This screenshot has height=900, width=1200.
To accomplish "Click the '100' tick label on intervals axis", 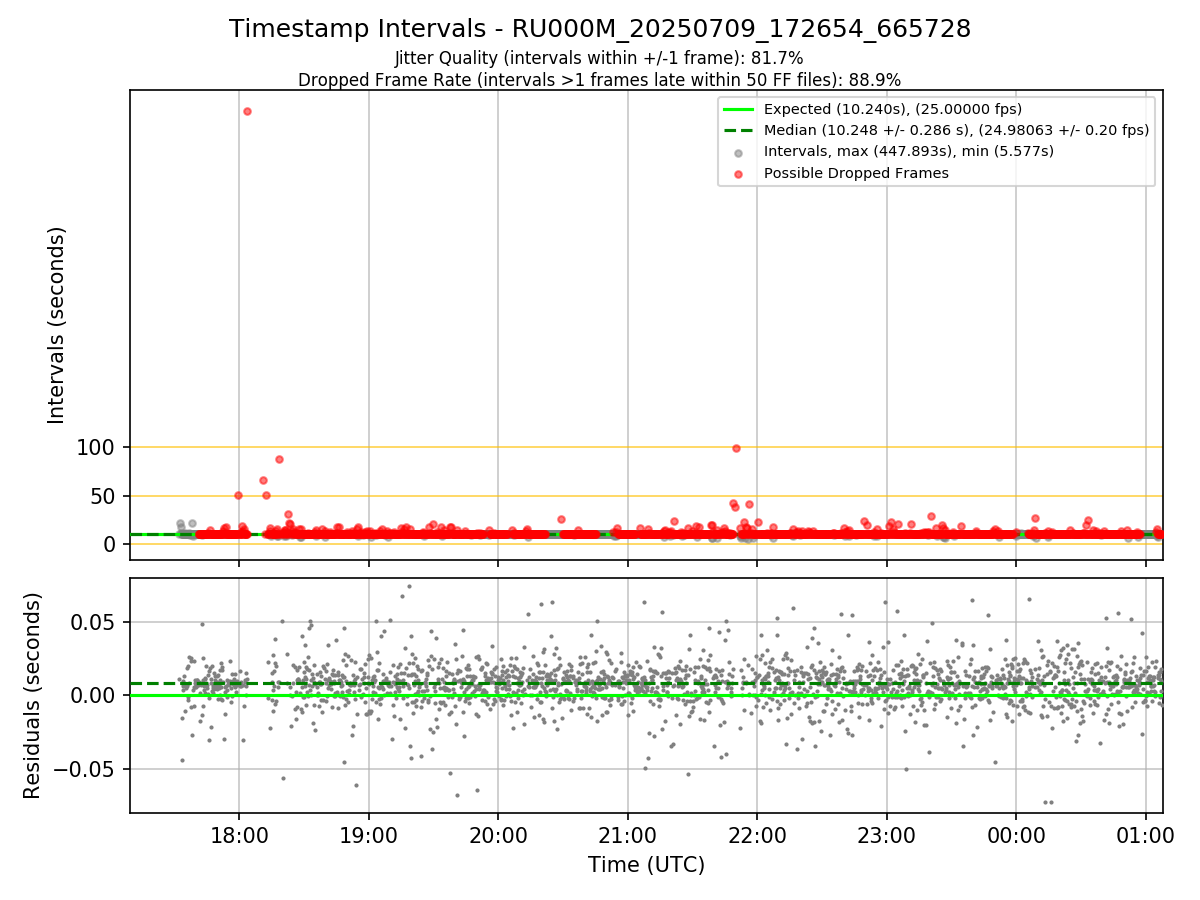I will tap(95, 447).
